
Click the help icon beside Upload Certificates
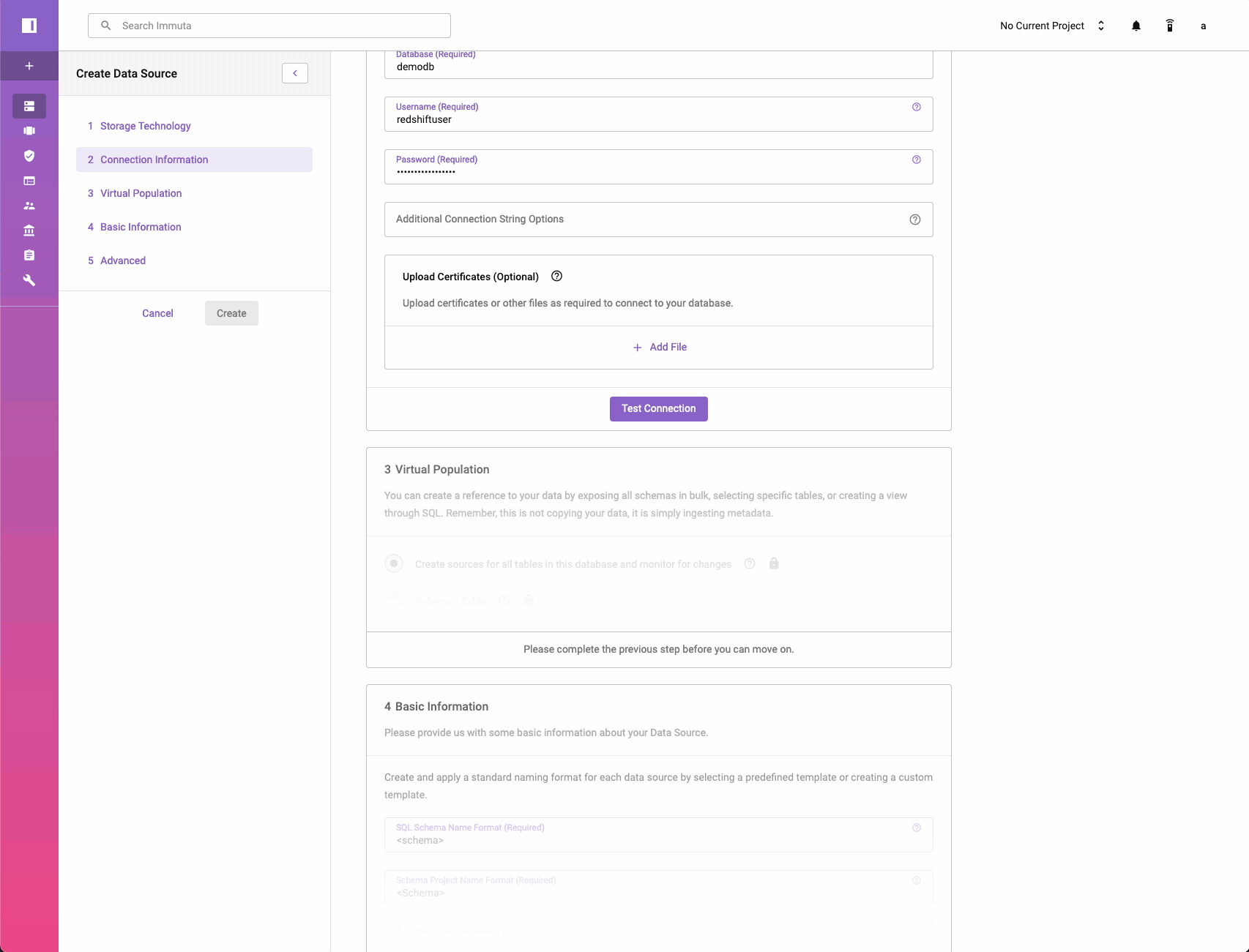click(x=556, y=276)
